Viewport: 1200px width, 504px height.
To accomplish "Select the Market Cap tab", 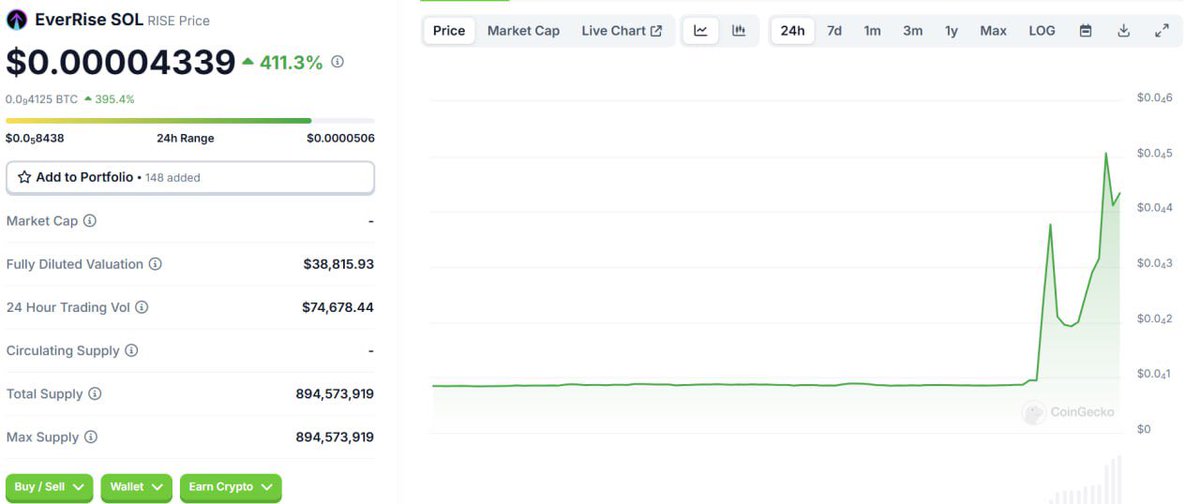I will point(523,31).
